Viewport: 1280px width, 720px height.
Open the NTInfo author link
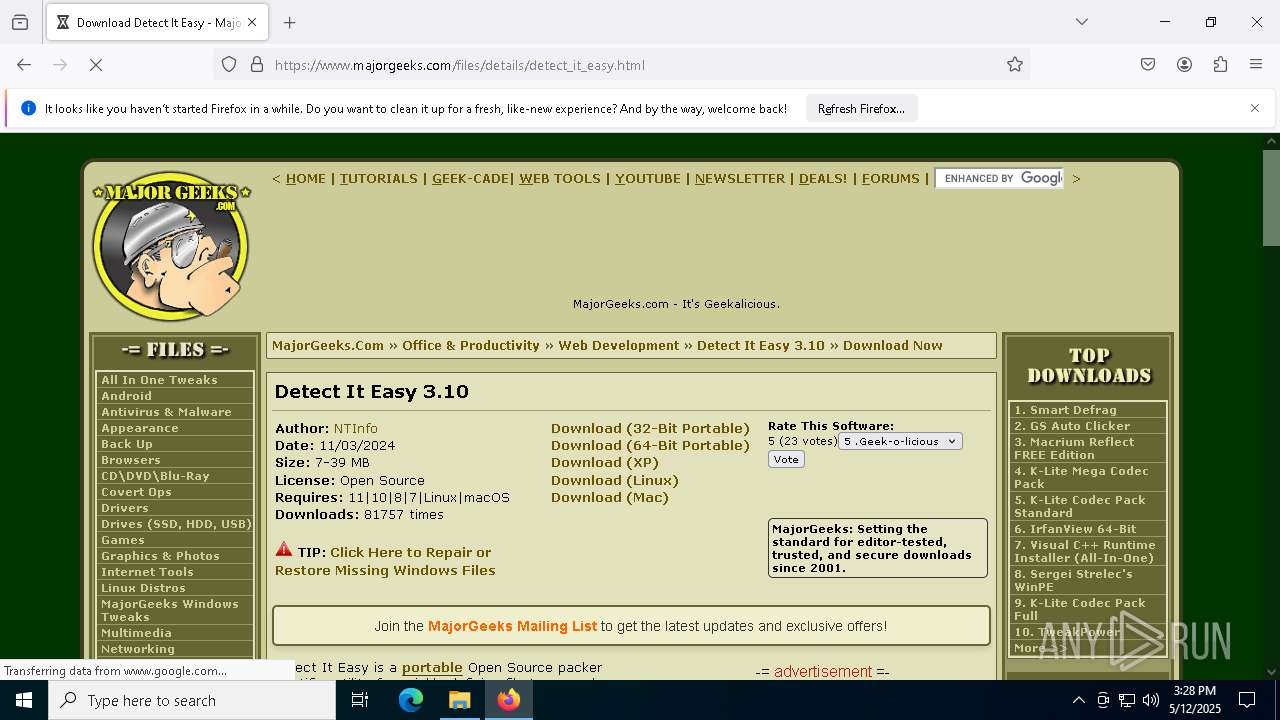tap(356, 428)
